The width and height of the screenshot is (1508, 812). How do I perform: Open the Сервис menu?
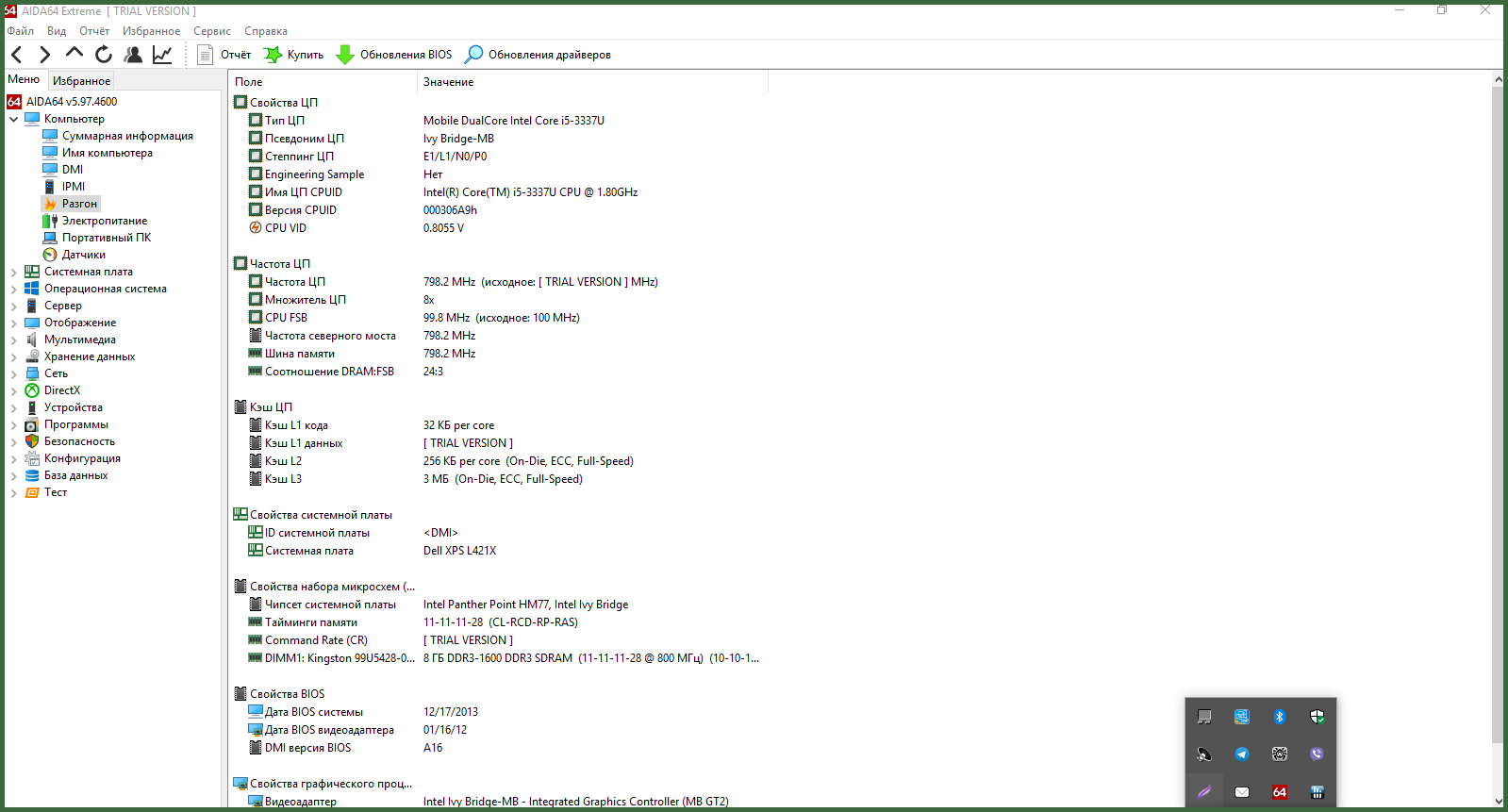[x=212, y=31]
